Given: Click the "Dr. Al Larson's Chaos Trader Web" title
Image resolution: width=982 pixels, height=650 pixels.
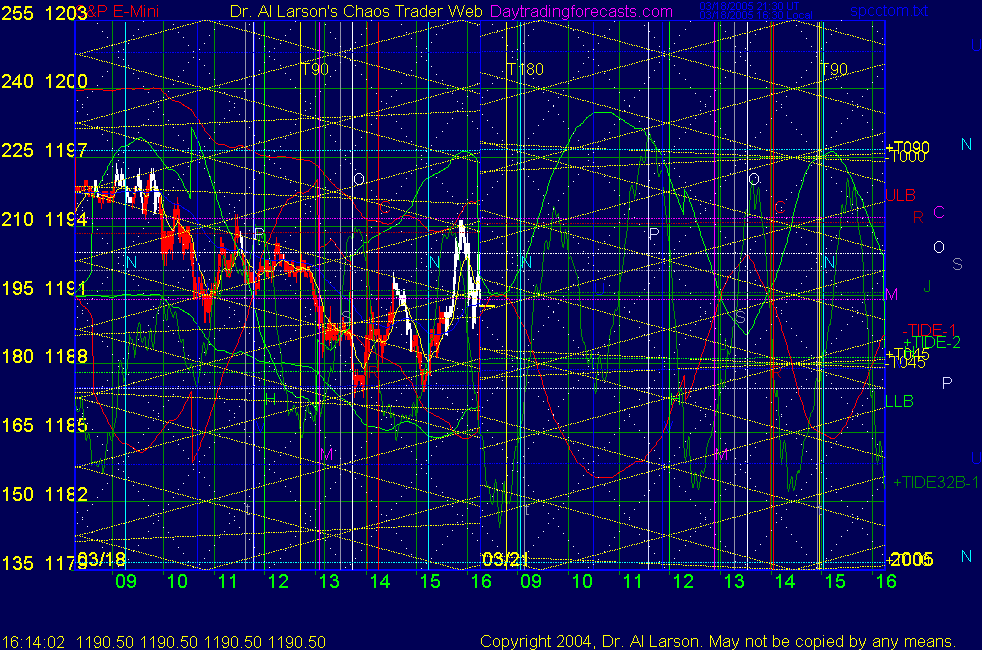Looking at the screenshot, I should tap(356, 11).
